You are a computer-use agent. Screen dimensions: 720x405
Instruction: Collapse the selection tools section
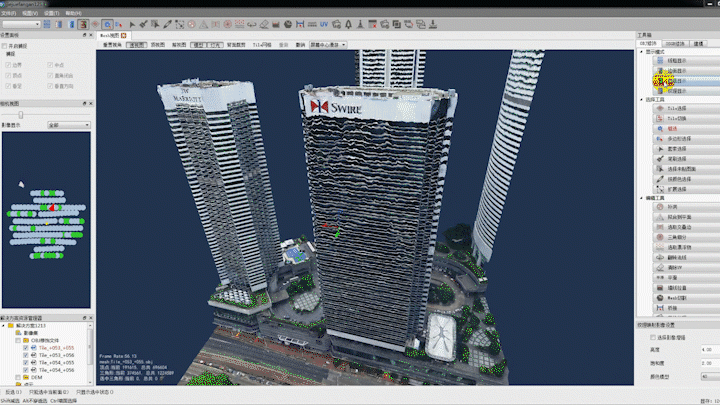click(641, 100)
